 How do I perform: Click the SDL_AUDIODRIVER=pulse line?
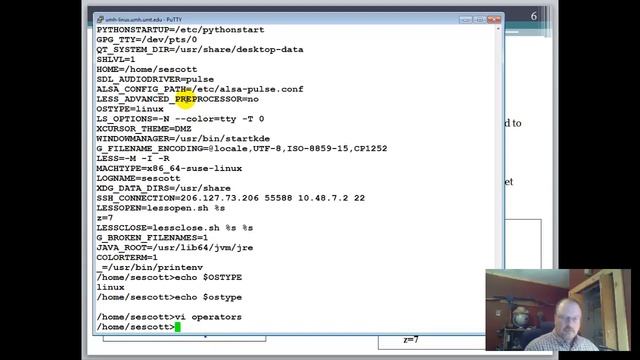(155, 79)
